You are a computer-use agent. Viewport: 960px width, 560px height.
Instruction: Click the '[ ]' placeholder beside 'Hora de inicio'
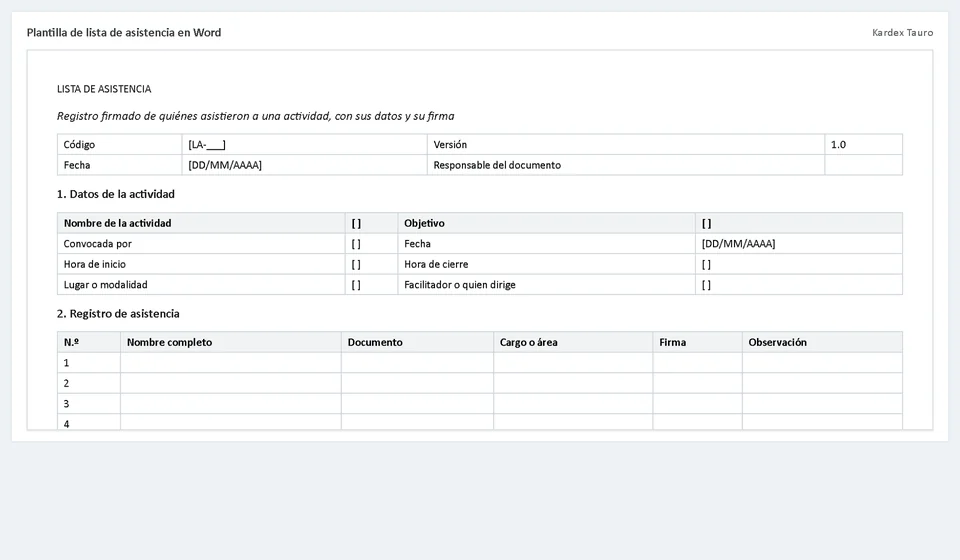pos(356,264)
